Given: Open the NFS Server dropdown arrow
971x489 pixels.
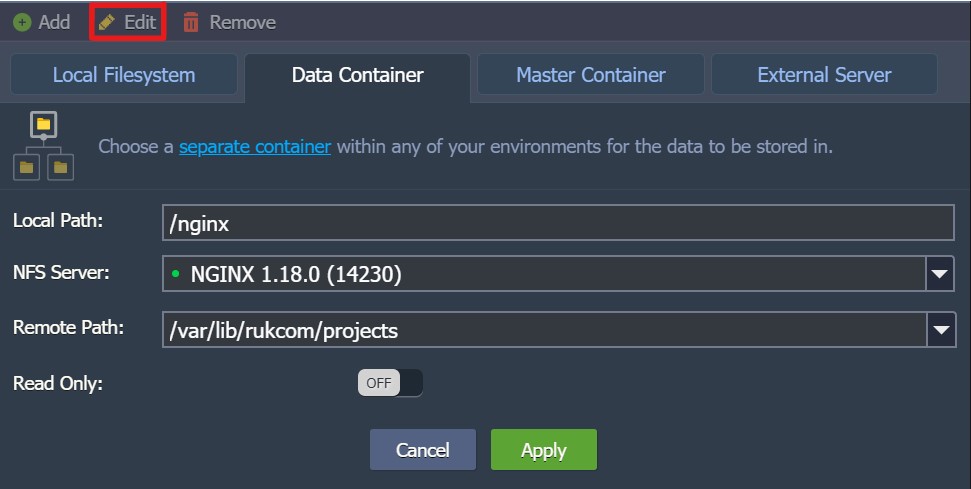Looking at the screenshot, I should point(940,274).
